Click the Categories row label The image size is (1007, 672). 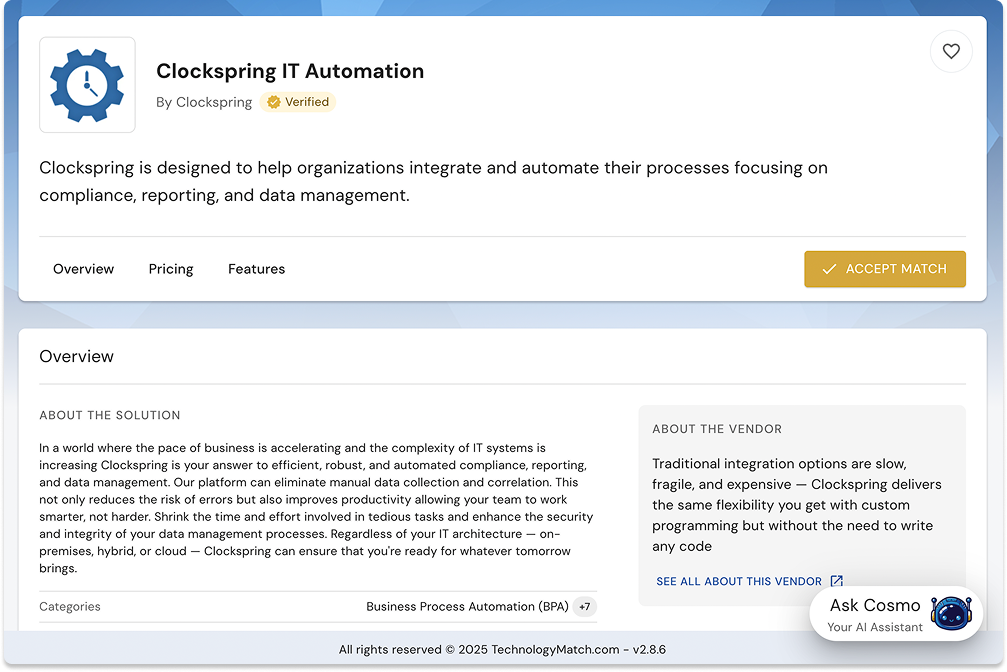[x=70, y=606]
